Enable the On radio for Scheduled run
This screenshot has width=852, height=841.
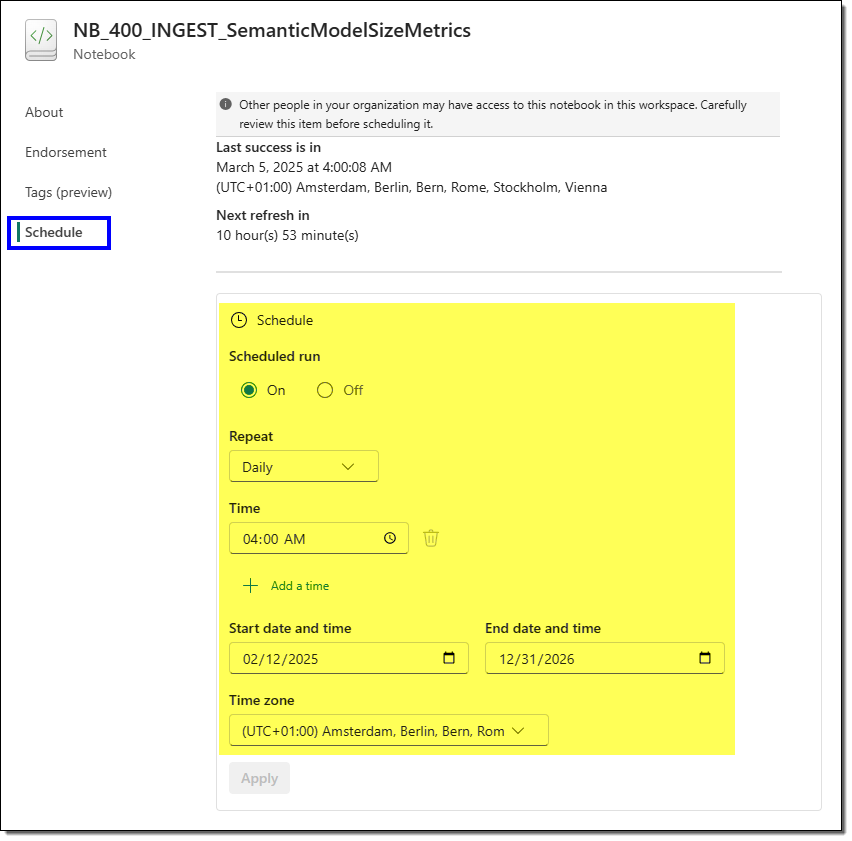click(249, 390)
